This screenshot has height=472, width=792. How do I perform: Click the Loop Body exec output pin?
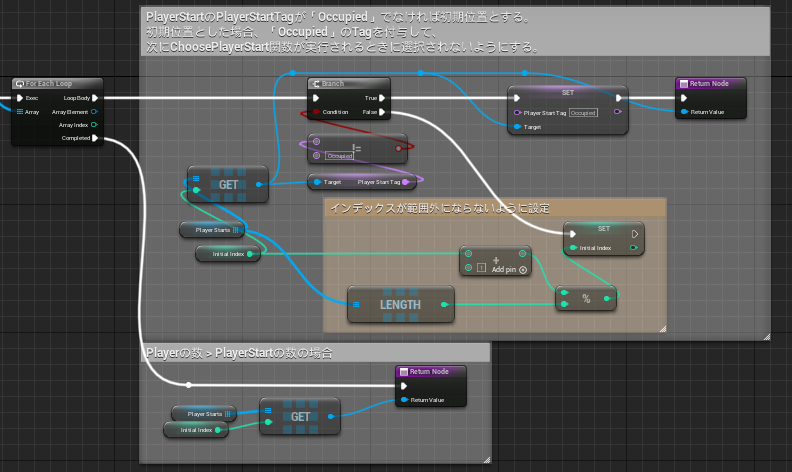[x=94, y=98]
